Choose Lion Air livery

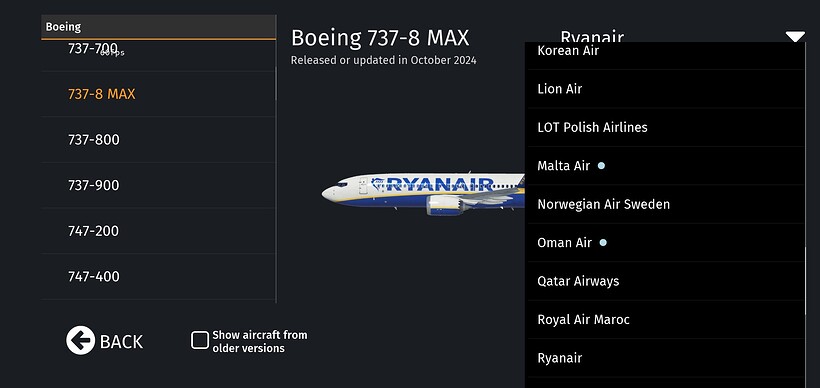click(x=665, y=89)
